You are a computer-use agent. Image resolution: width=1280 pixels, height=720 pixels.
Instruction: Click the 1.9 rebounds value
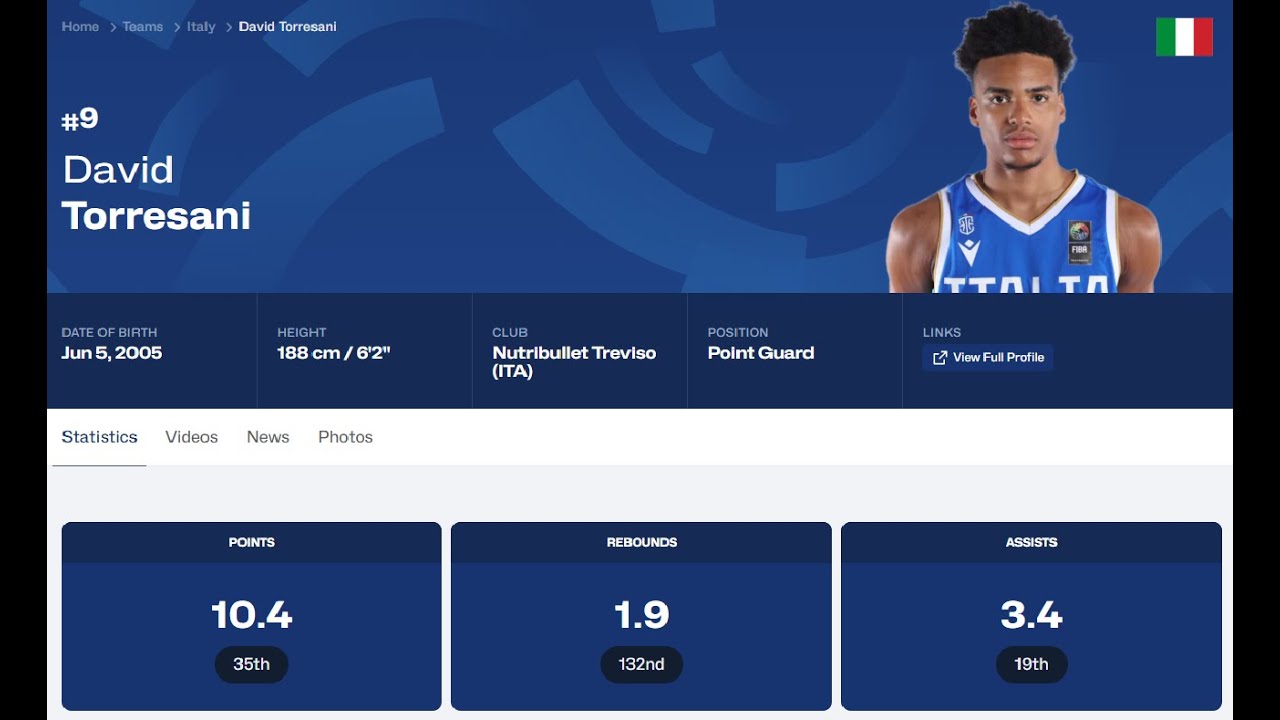click(641, 615)
